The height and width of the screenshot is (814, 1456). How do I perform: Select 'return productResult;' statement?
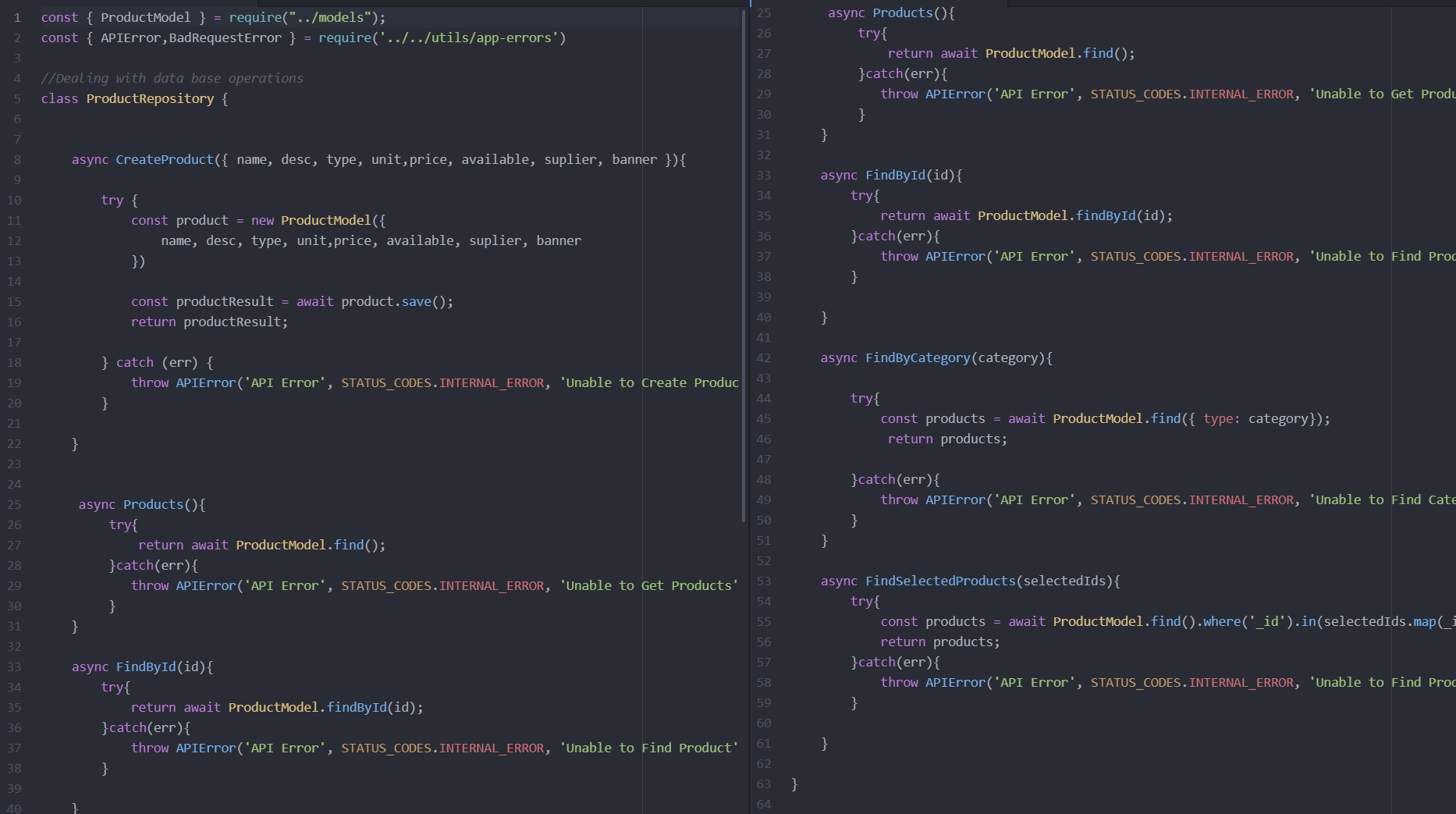tap(209, 322)
